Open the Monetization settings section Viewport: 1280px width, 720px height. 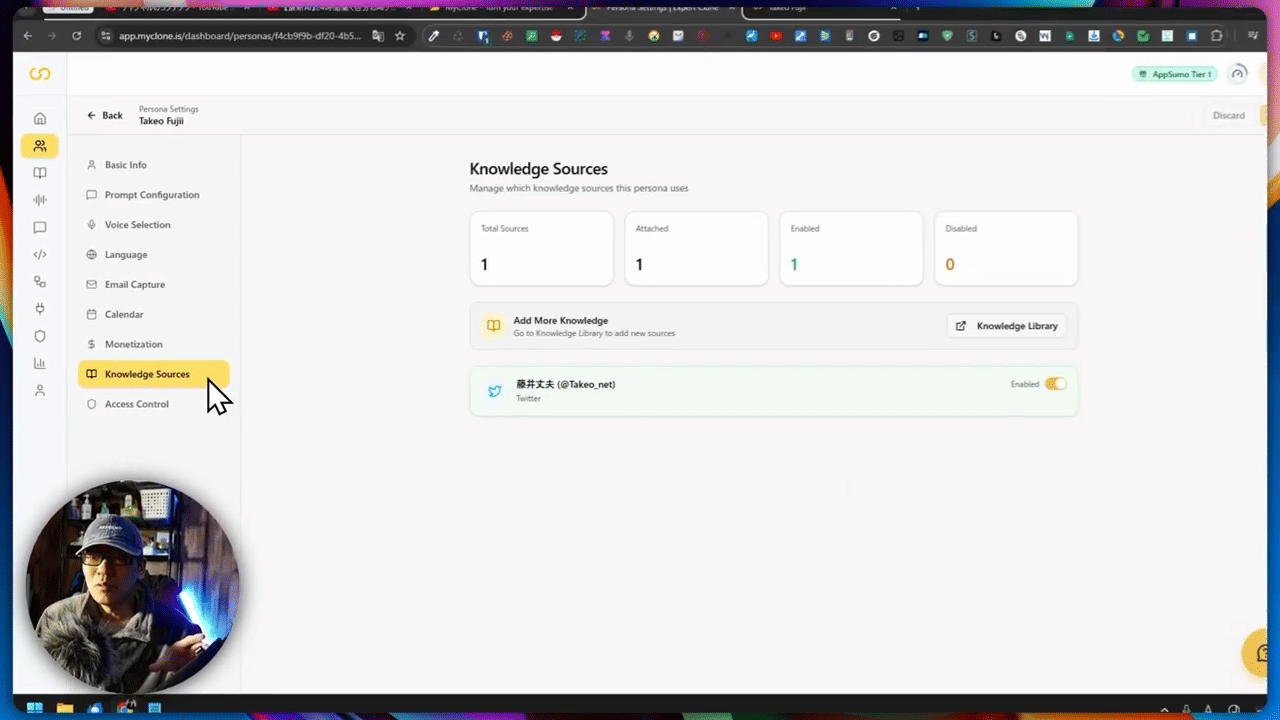pos(133,344)
